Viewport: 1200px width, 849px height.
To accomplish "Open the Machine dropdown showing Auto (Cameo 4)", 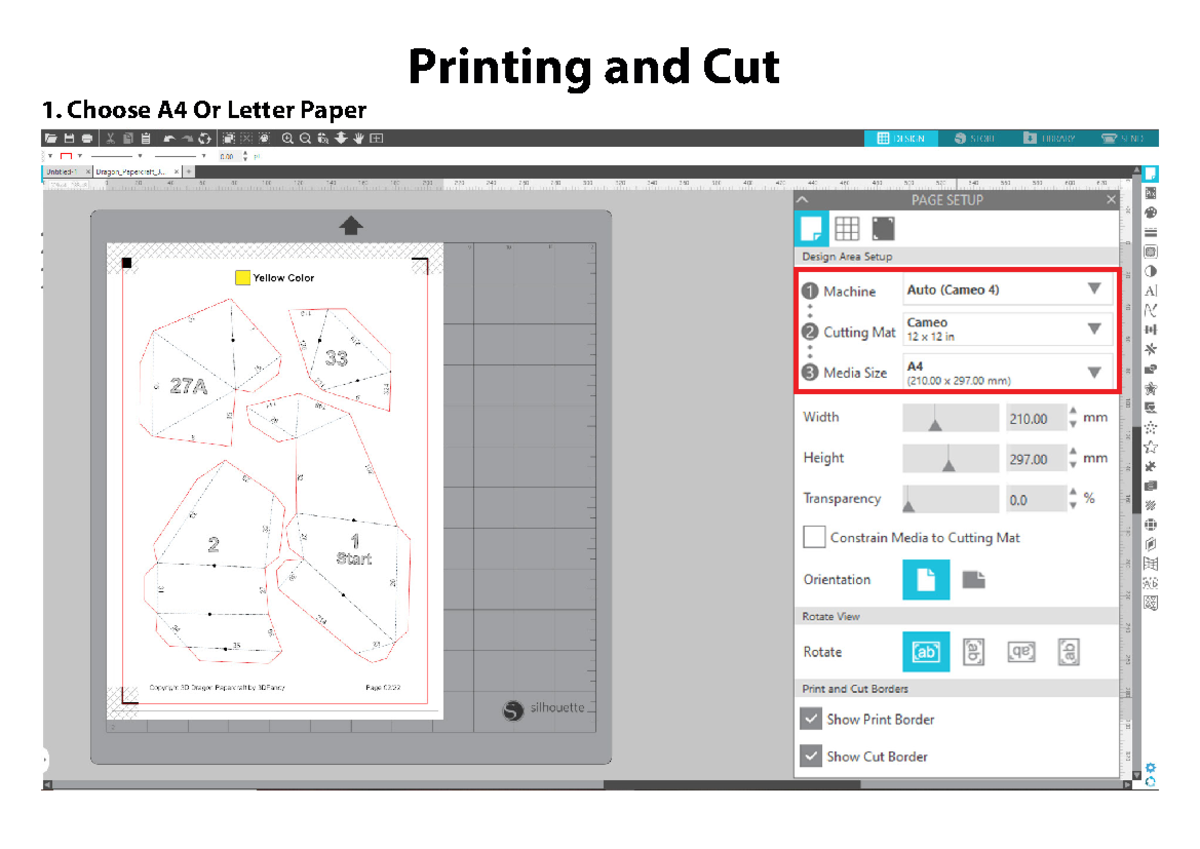I will 1007,289.
